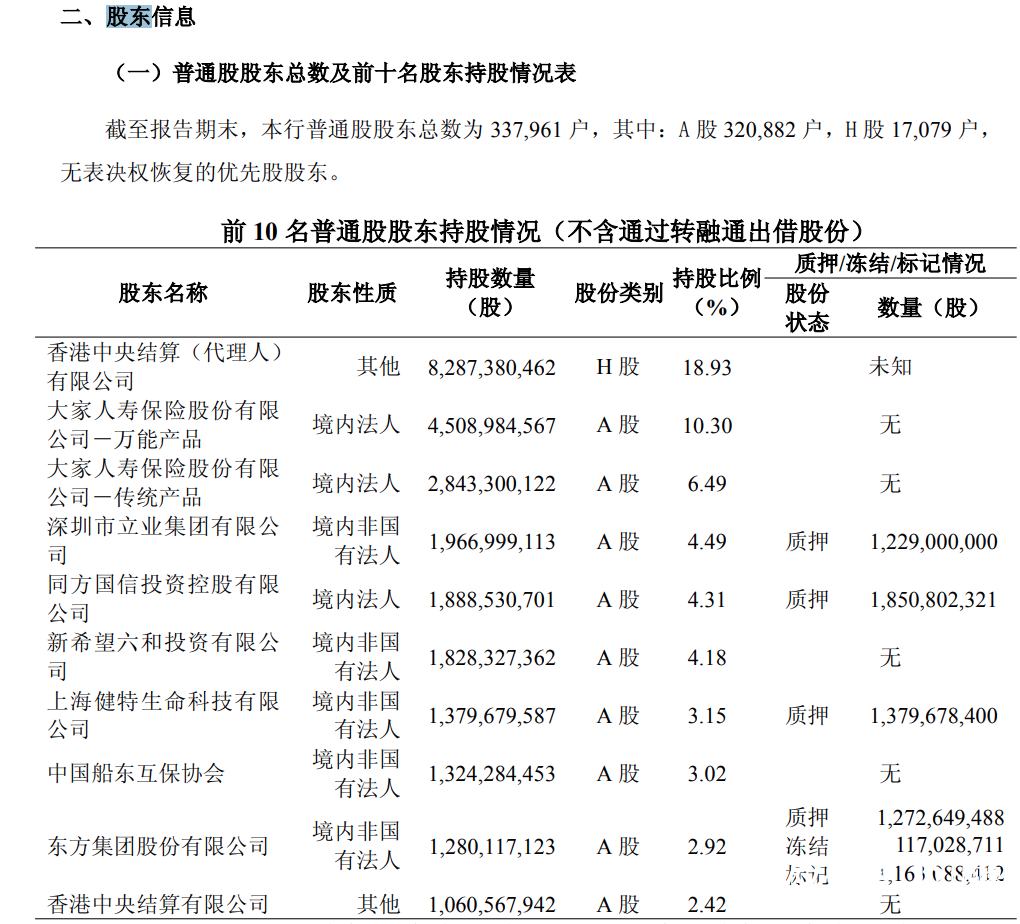Click the frozen amount "117,028,711"

pyautogui.click(x=950, y=845)
